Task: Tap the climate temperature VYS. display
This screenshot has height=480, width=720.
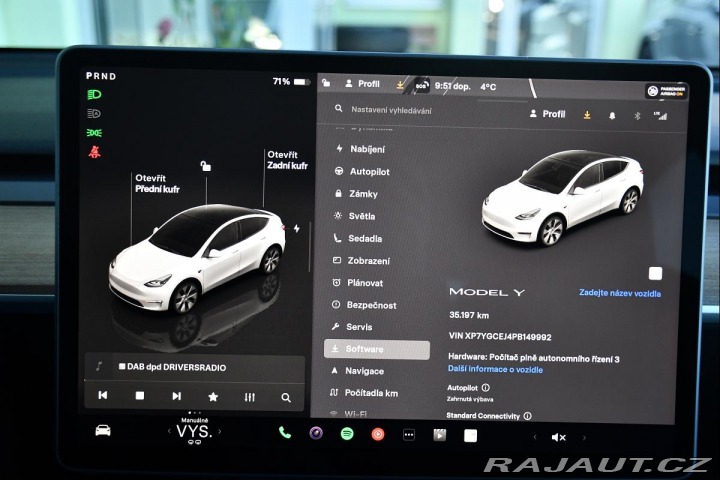Action: pyautogui.click(x=194, y=431)
